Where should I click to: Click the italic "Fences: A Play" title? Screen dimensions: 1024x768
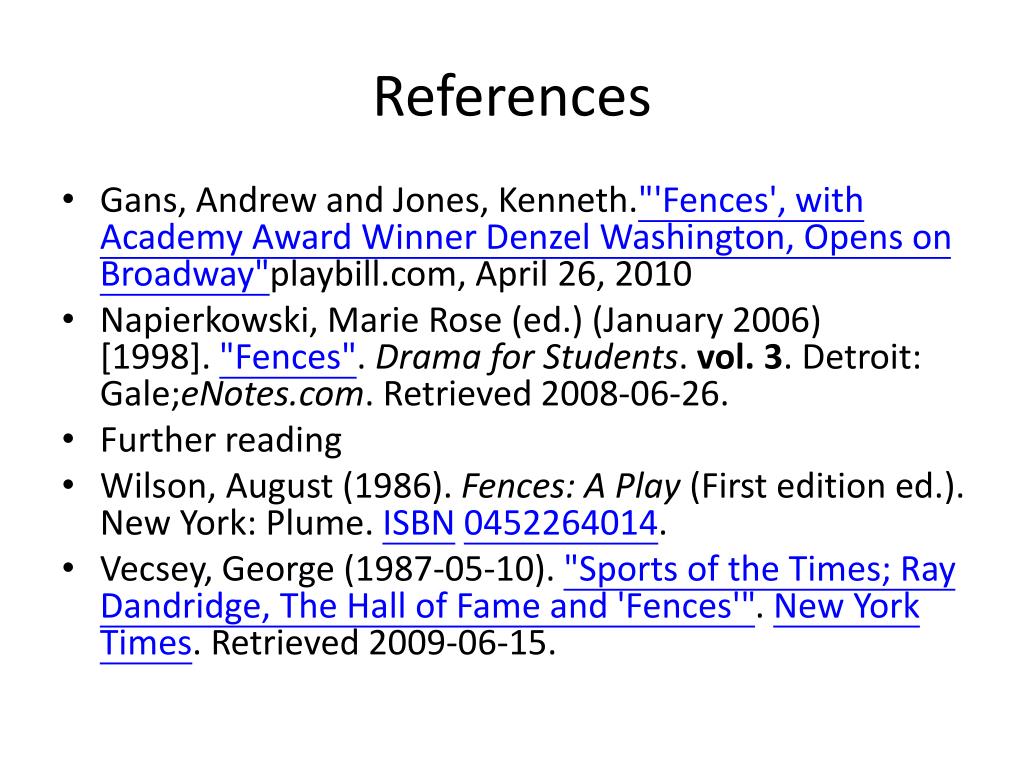point(571,486)
